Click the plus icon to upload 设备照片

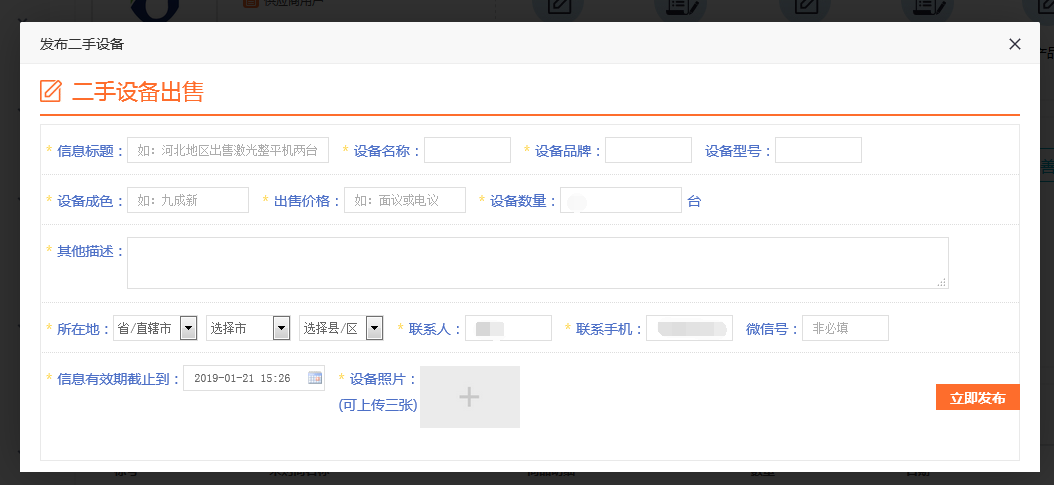coord(469,397)
